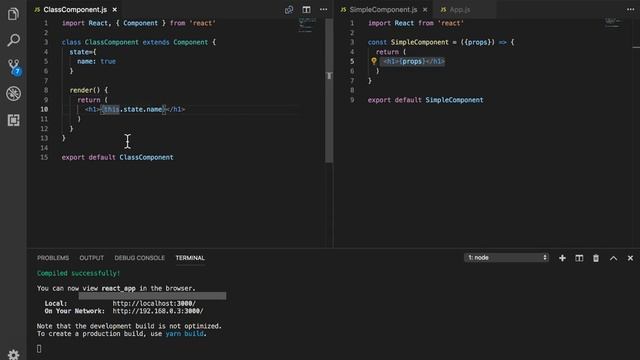The image size is (640, 360).
Task: Click 'export default SimpleComponent' text
Action: pos(425,100)
